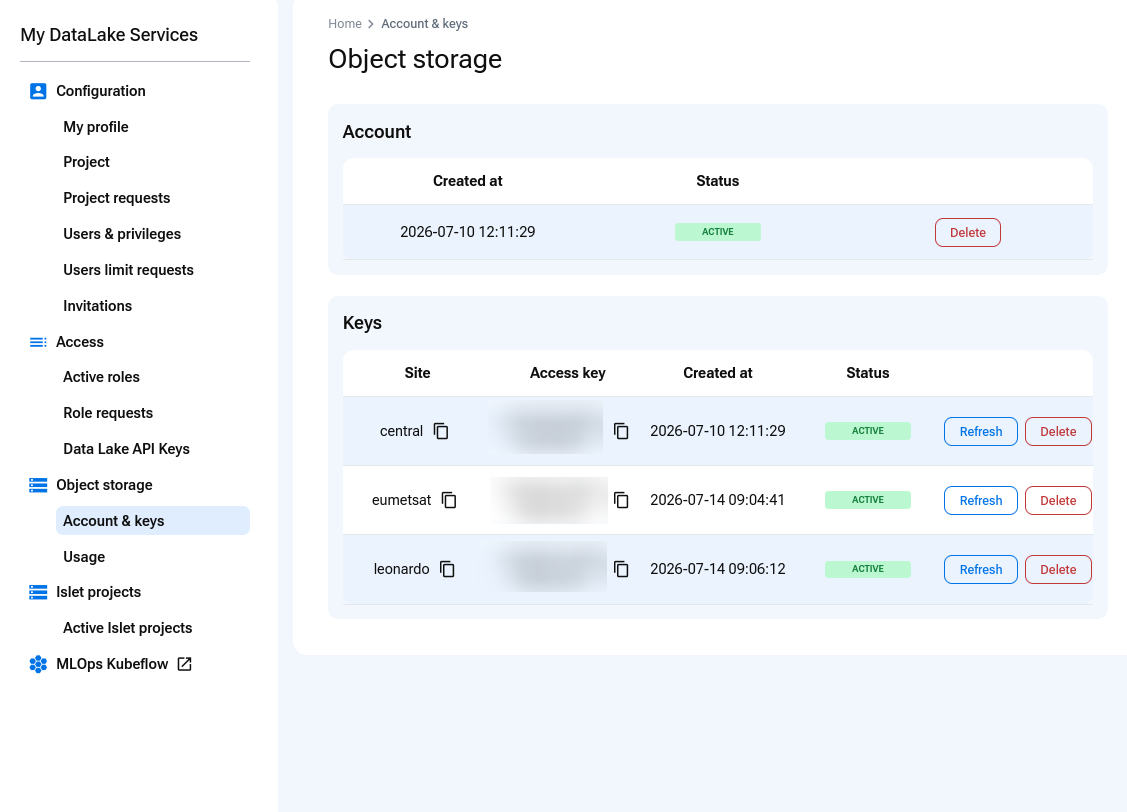This screenshot has width=1127, height=812.
Task: Click the Islet projects heading
Action: (98, 592)
